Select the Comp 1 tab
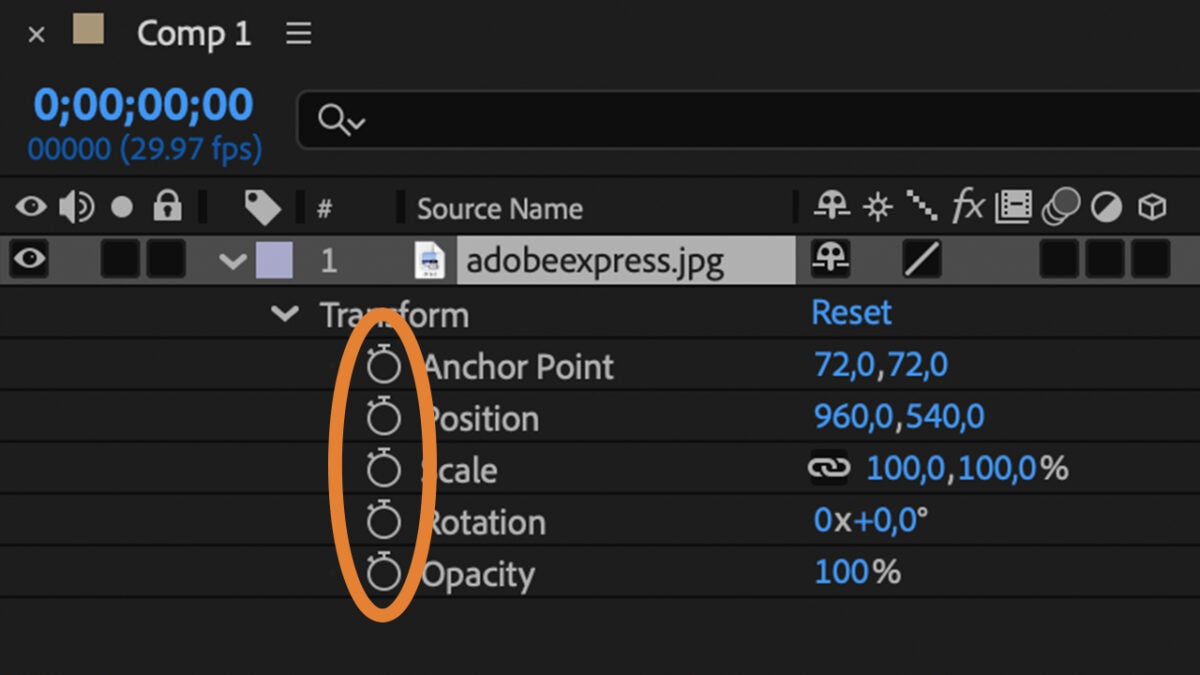 click(x=193, y=34)
